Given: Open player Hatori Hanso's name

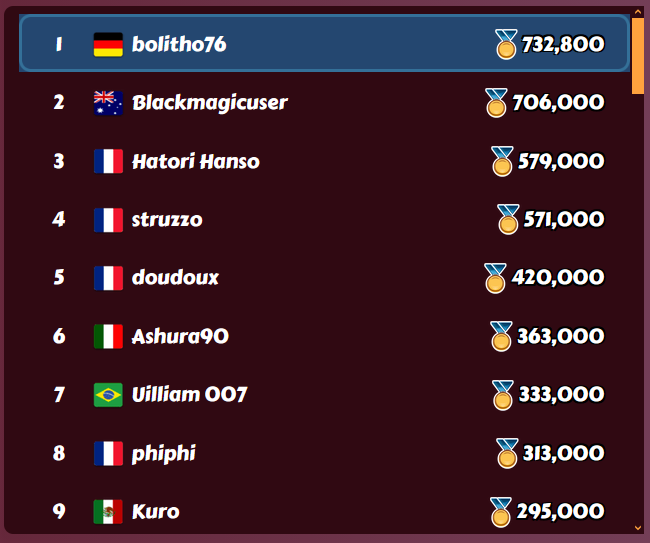Looking at the screenshot, I should 196,161.
